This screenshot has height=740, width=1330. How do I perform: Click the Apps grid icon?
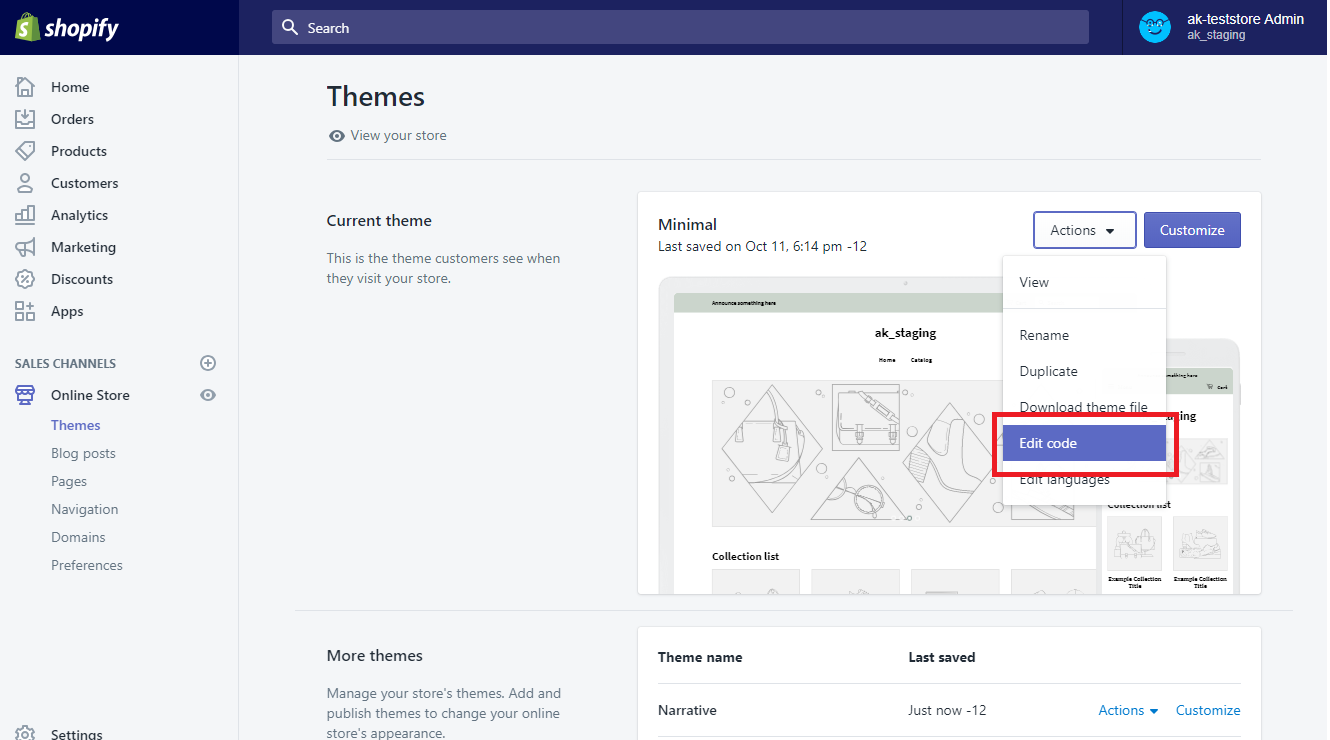(25, 311)
